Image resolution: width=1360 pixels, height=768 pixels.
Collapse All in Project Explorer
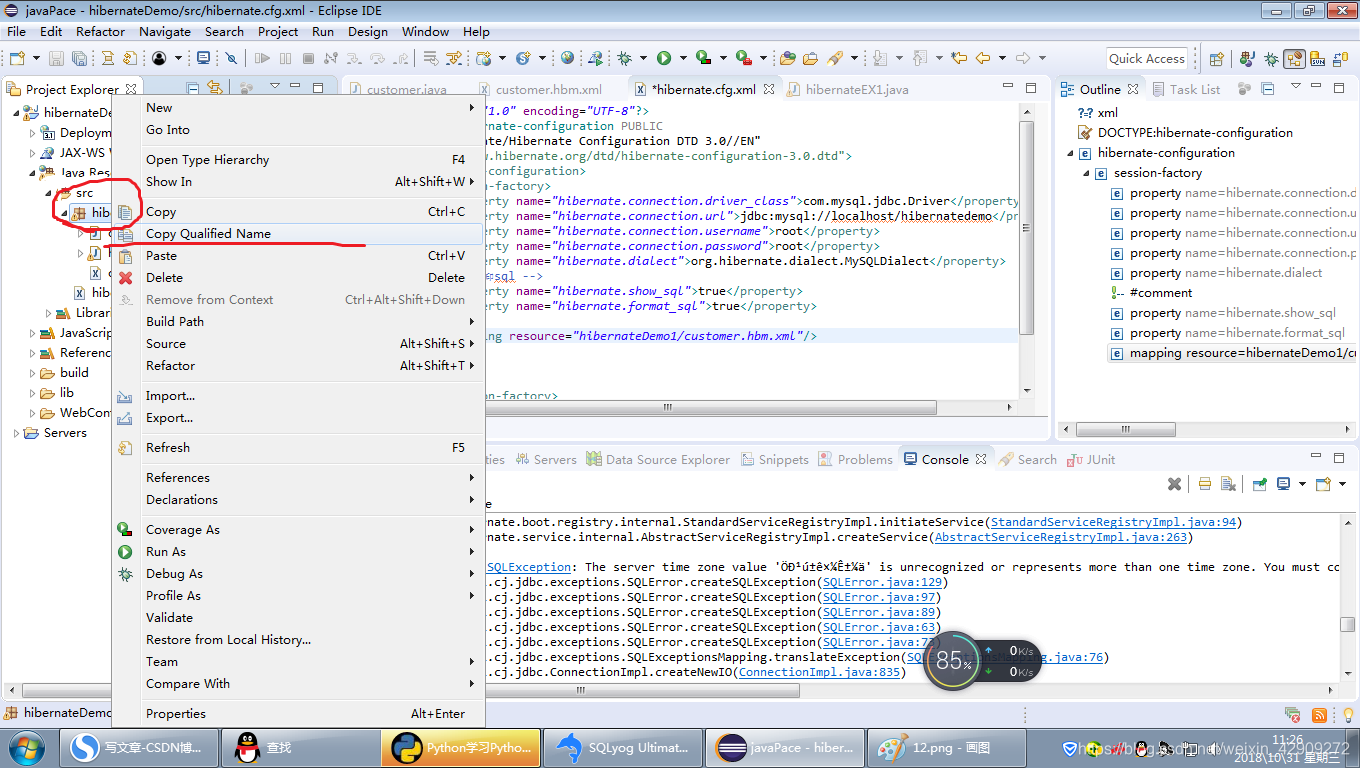click(193, 89)
